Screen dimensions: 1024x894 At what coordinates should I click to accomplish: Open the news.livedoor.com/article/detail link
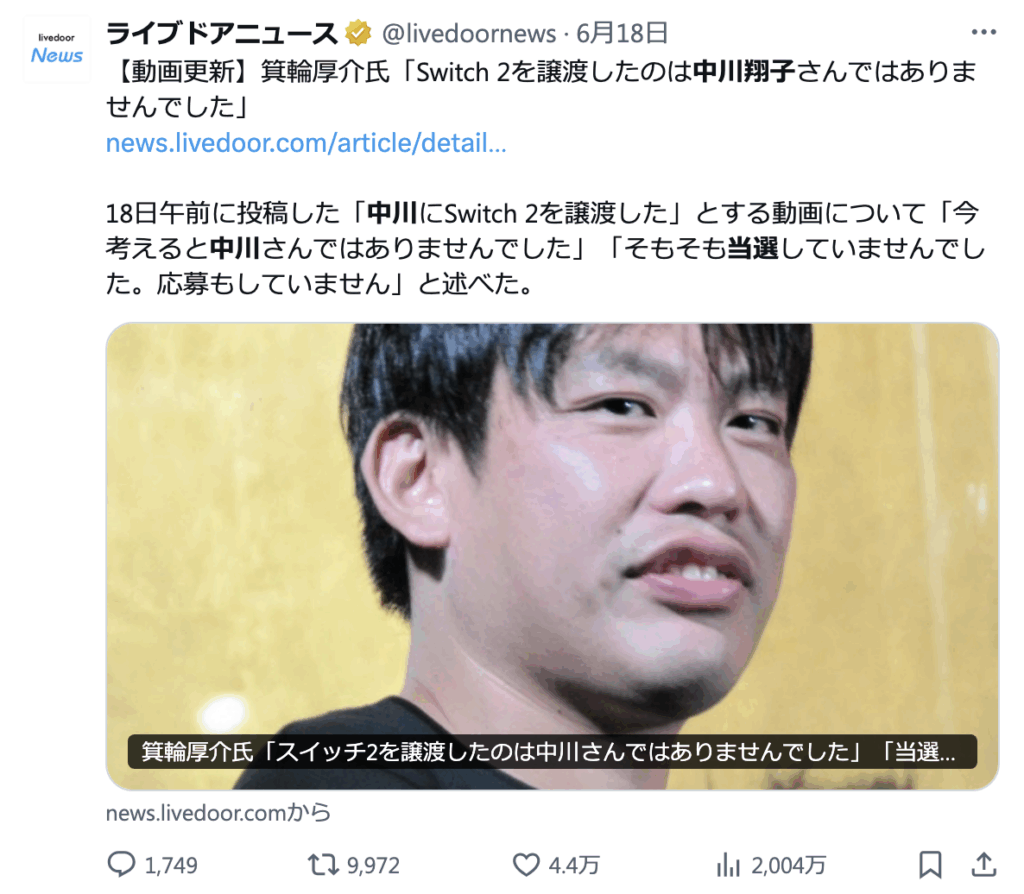click(306, 142)
